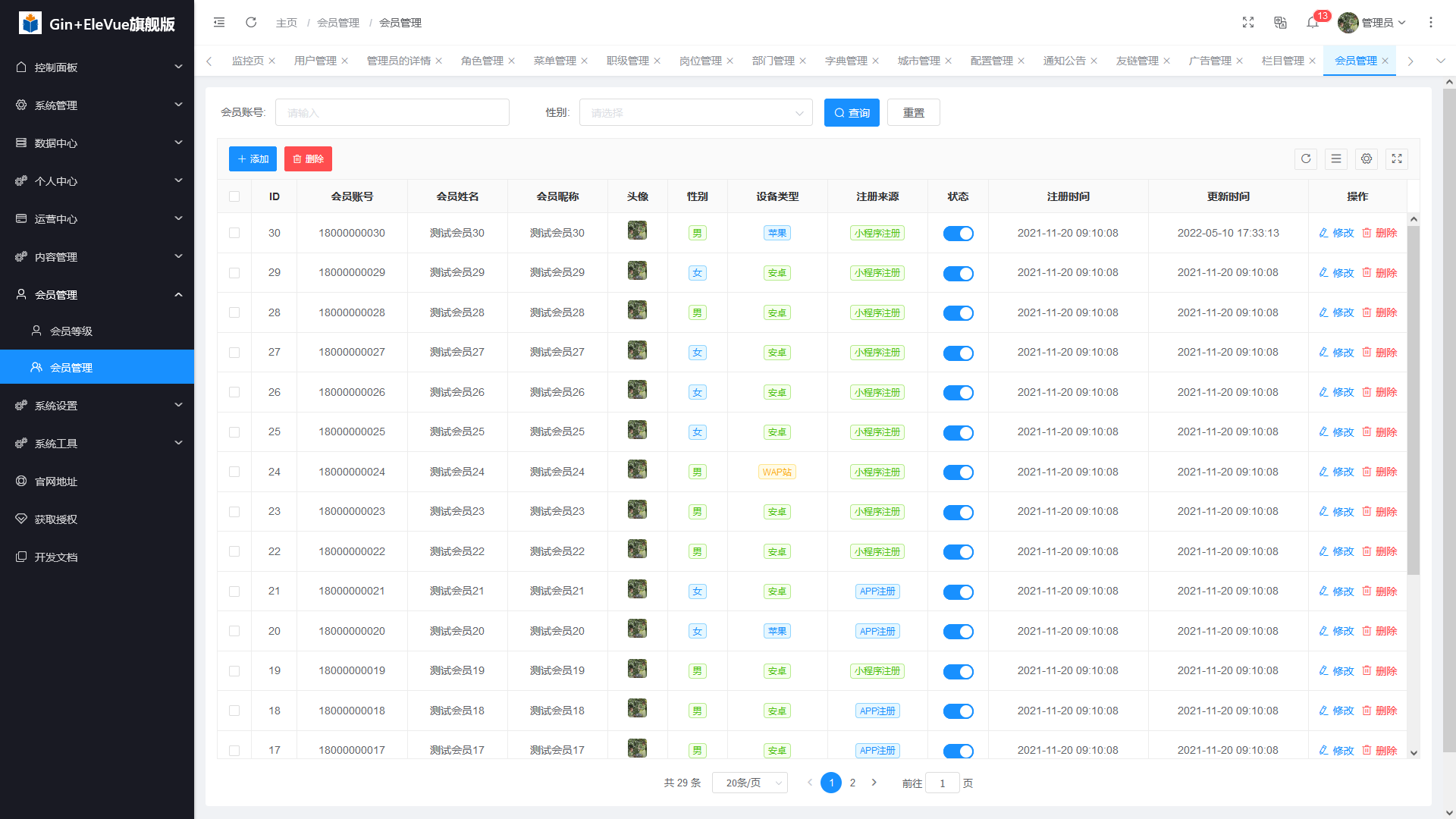The height and width of the screenshot is (819, 1456).
Task: Toggle status switch for member ID 30
Action: 958,234
